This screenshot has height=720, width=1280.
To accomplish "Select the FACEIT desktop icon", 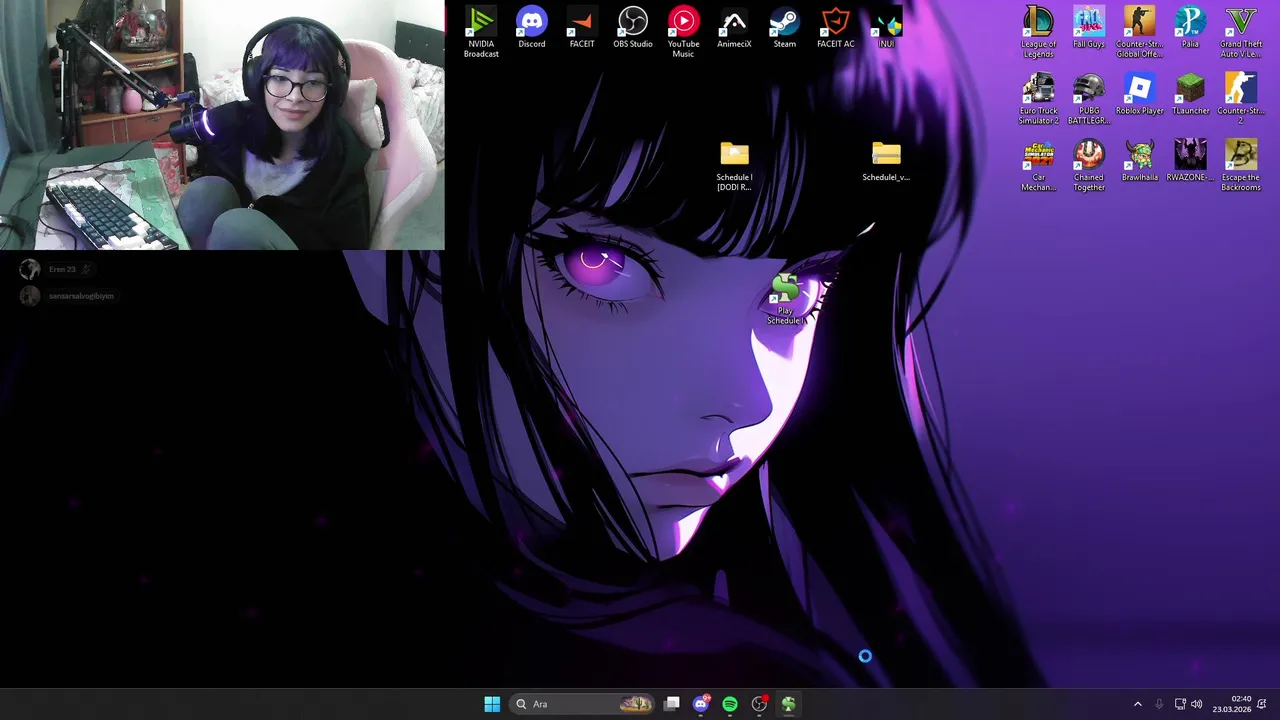I will pyautogui.click(x=582, y=28).
